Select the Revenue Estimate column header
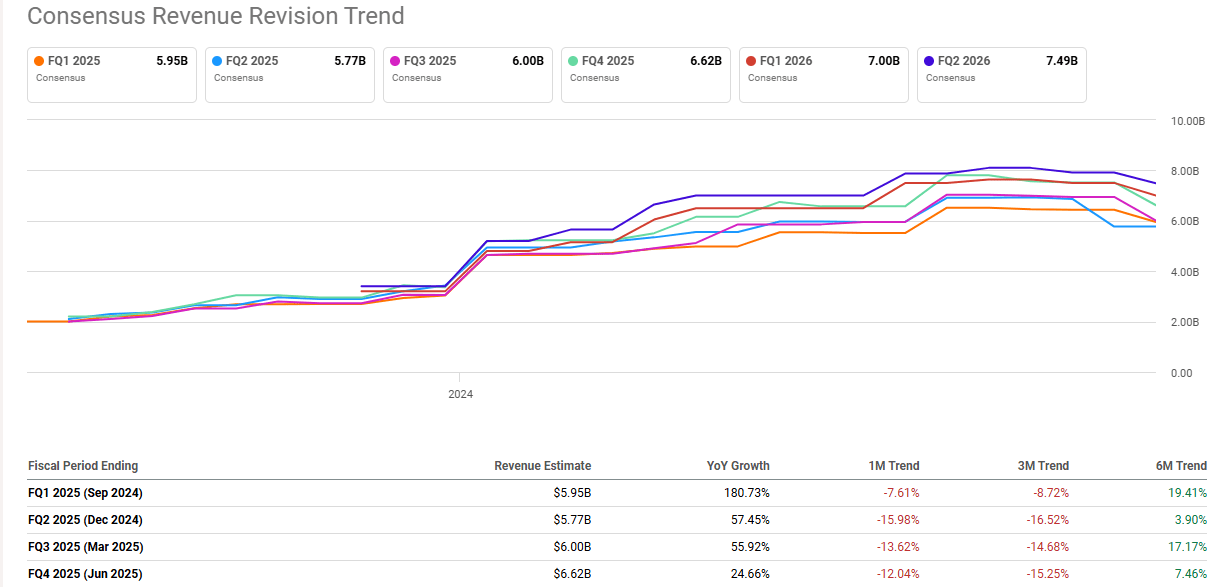The height and width of the screenshot is (587, 1222). (543, 466)
